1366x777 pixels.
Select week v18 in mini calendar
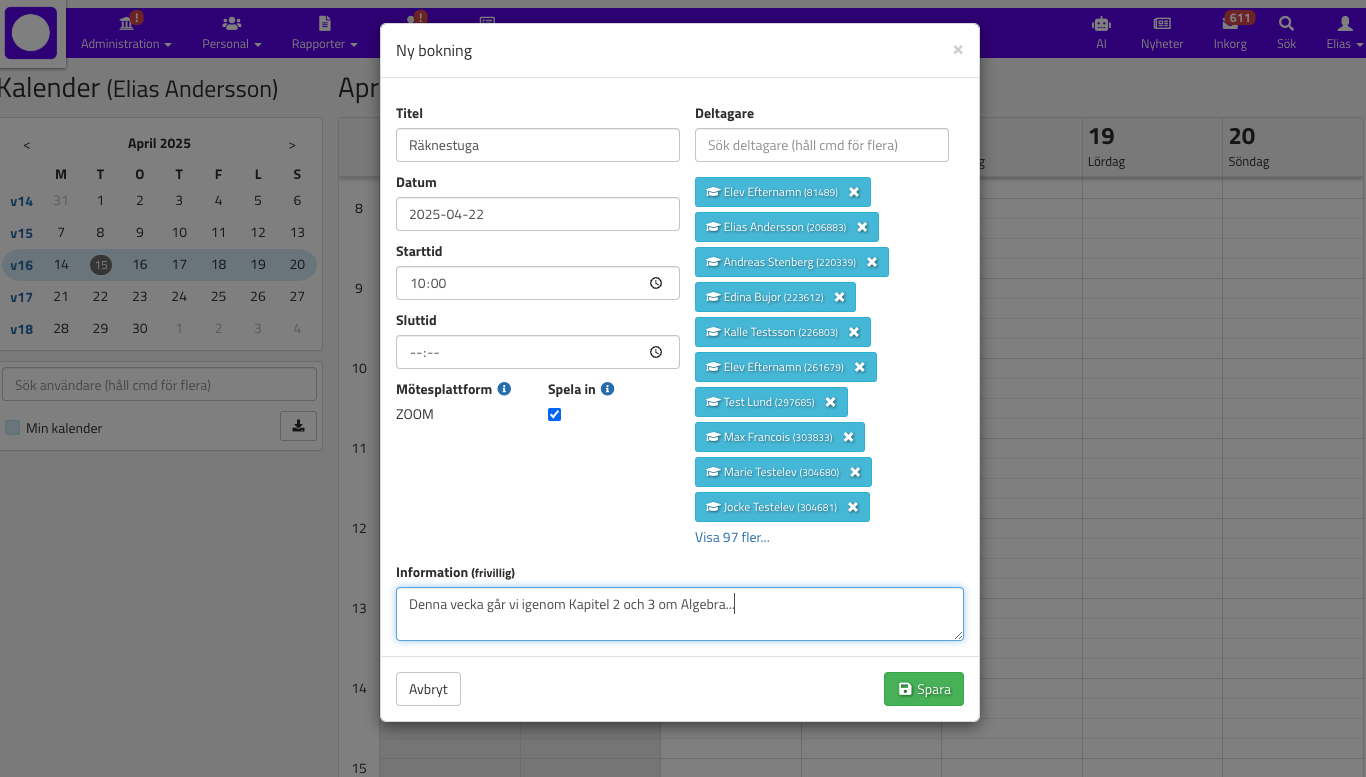(x=21, y=329)
